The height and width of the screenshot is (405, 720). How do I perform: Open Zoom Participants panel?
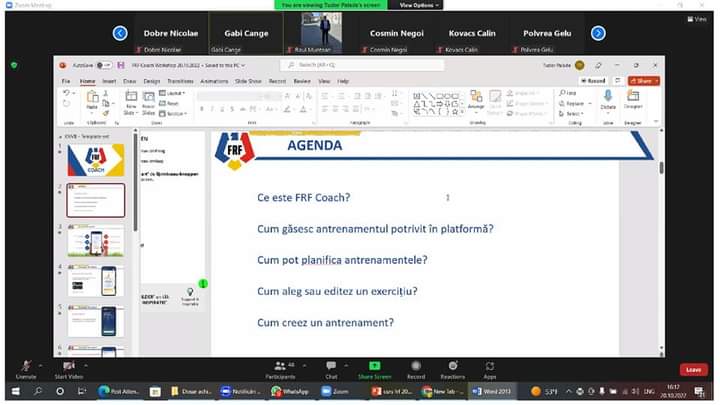point(281,370)
